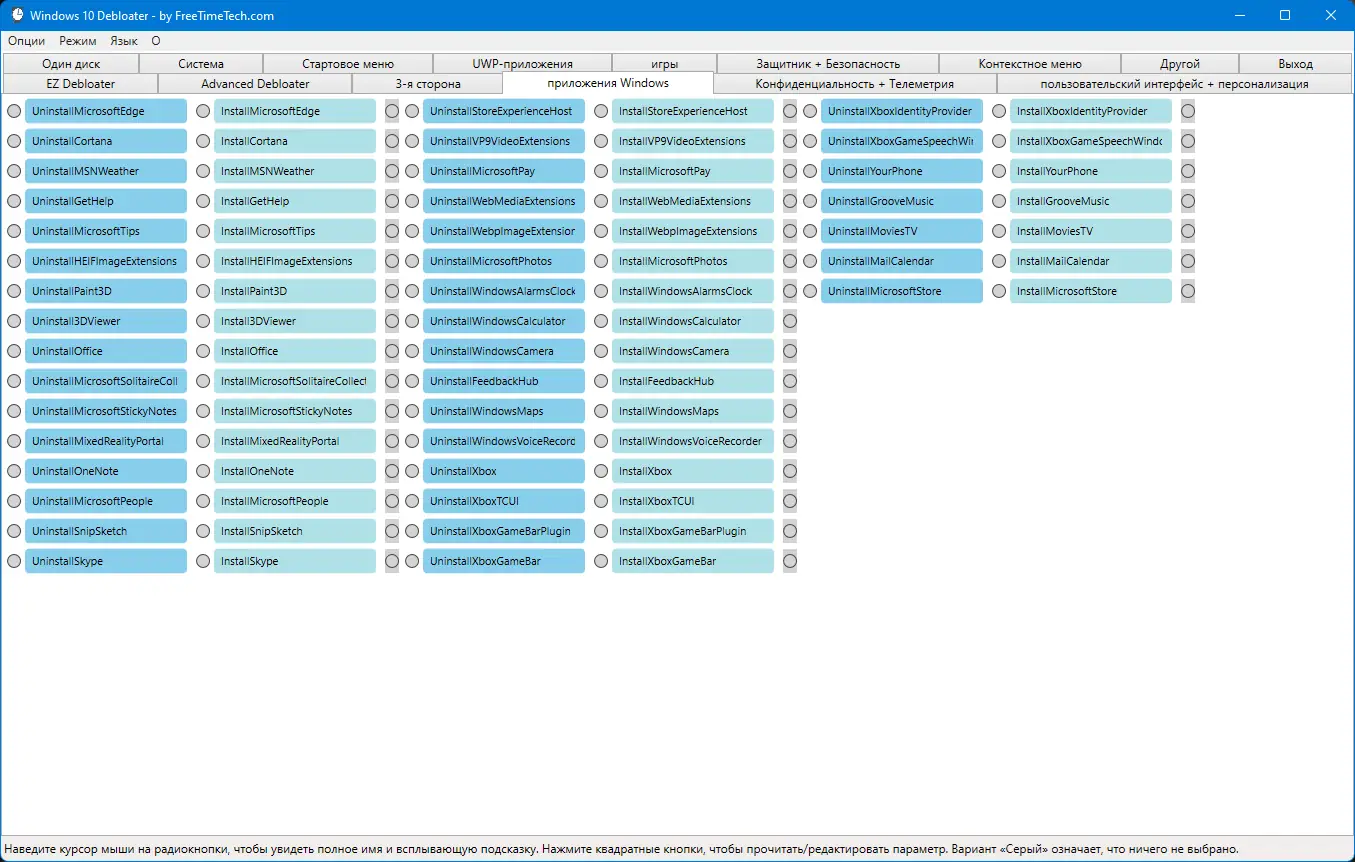Click gray square button right of InstallMailCalendar
Image resolution: width=1355 pixels, height=862 pixels.
[1188, 261]
